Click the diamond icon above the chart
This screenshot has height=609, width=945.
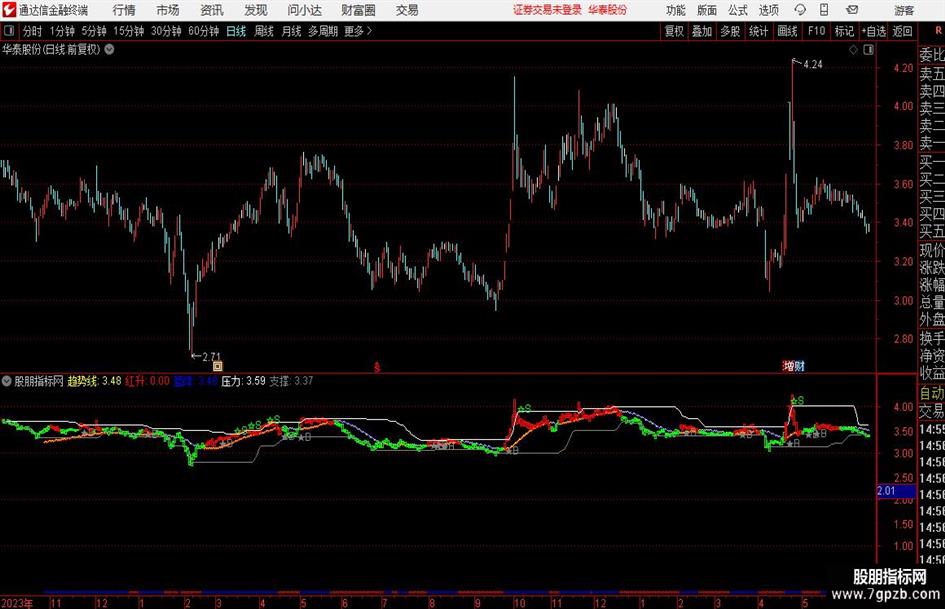tap(853, 50)
